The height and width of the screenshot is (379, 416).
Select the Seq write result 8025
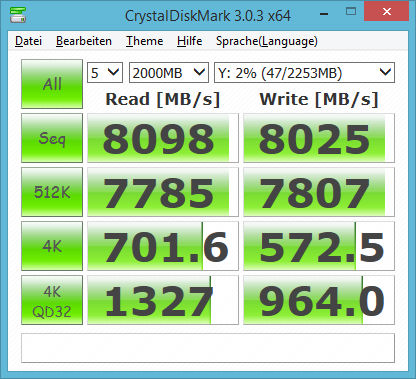click(x=319, y=138)
